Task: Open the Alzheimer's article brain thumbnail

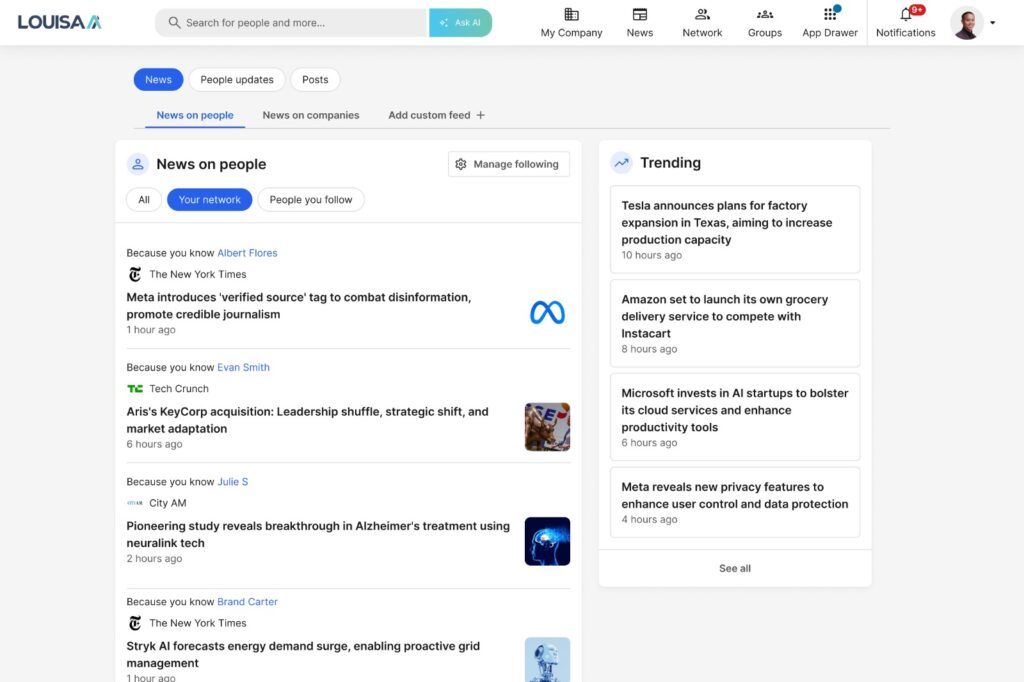Action: (547, 541)
